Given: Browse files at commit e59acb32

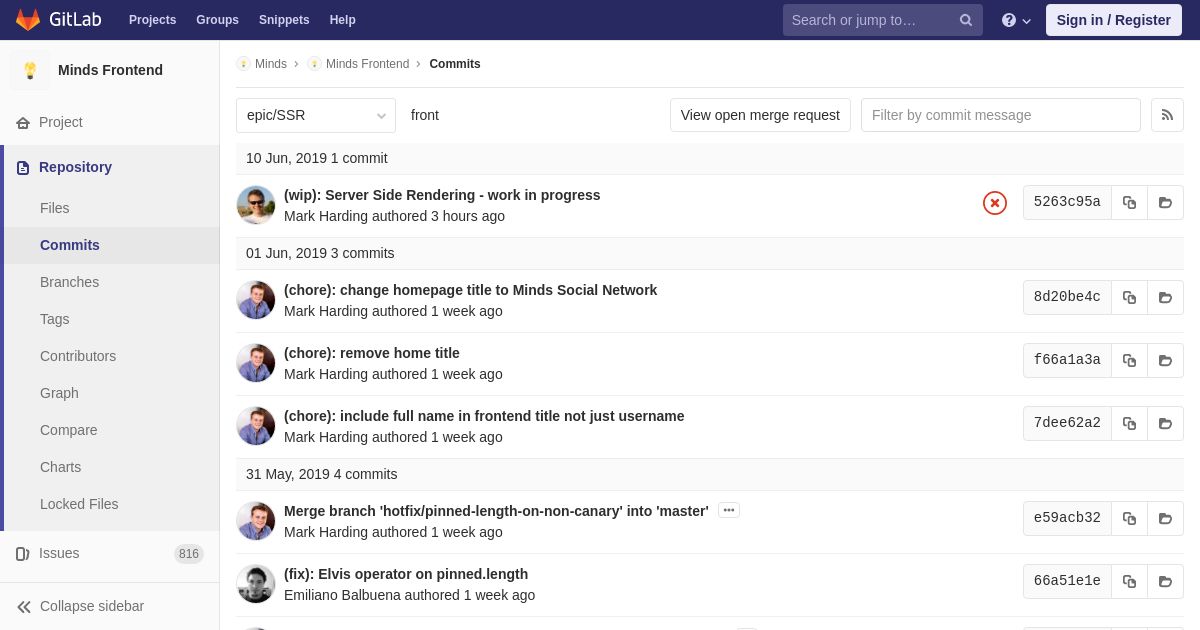Looking at the screenshot, I should 1165,518.
